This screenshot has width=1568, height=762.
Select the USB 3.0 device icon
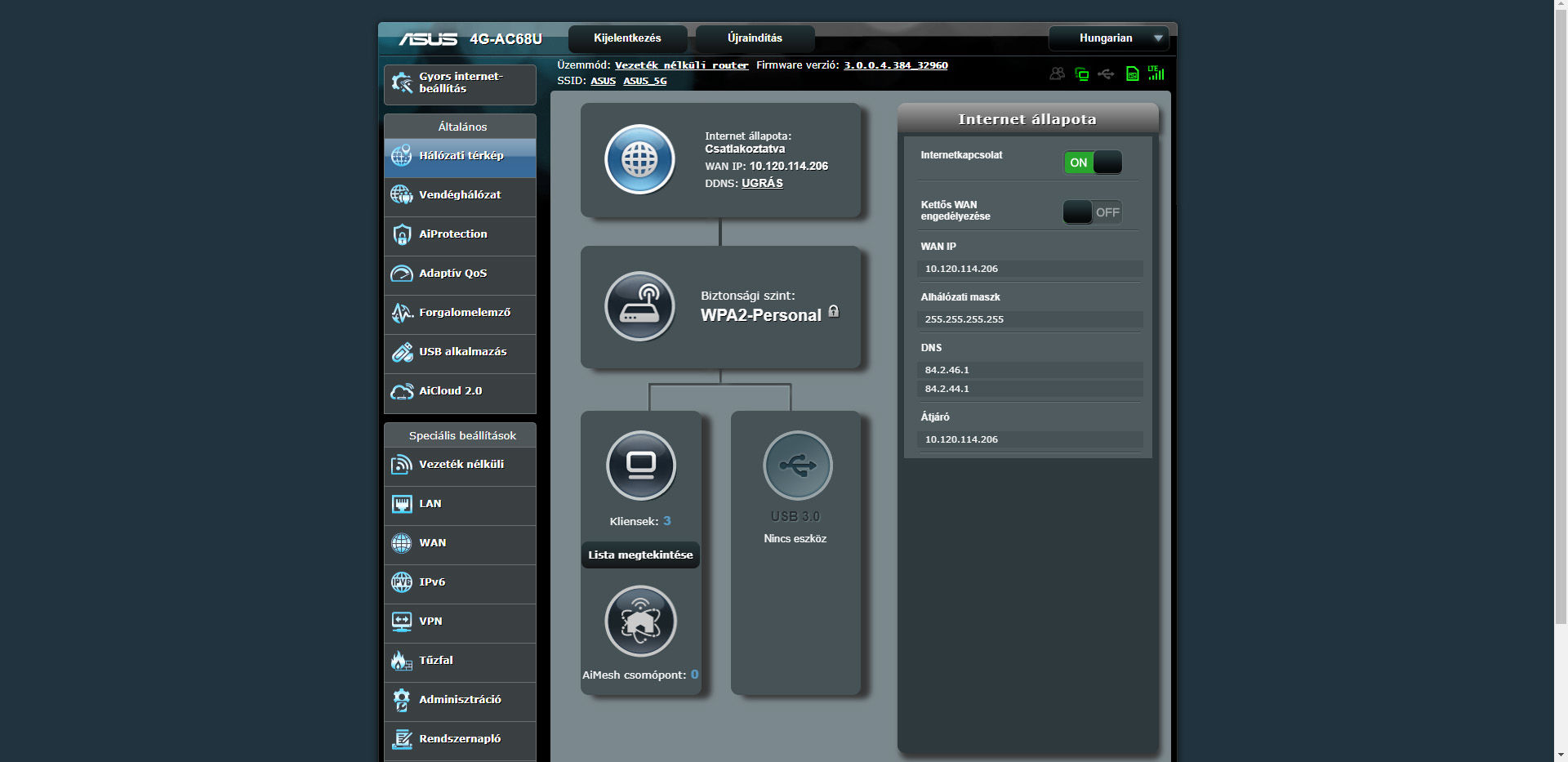coord(797,465)
